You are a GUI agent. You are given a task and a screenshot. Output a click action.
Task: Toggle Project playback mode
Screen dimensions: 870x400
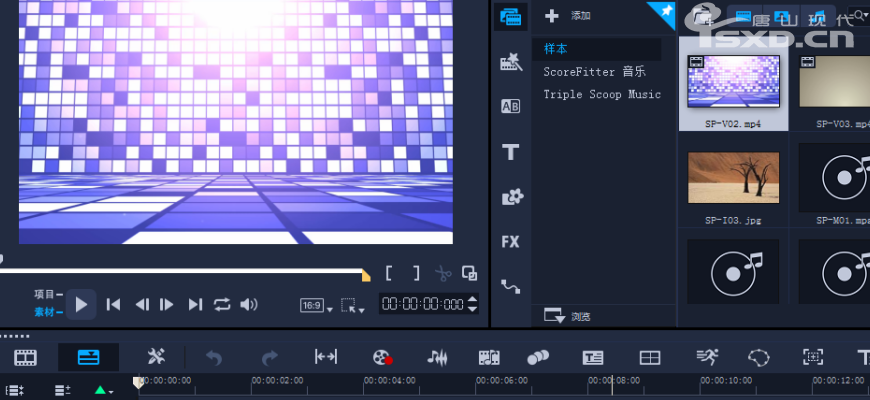pyautogui.click(x=46, y=295)
